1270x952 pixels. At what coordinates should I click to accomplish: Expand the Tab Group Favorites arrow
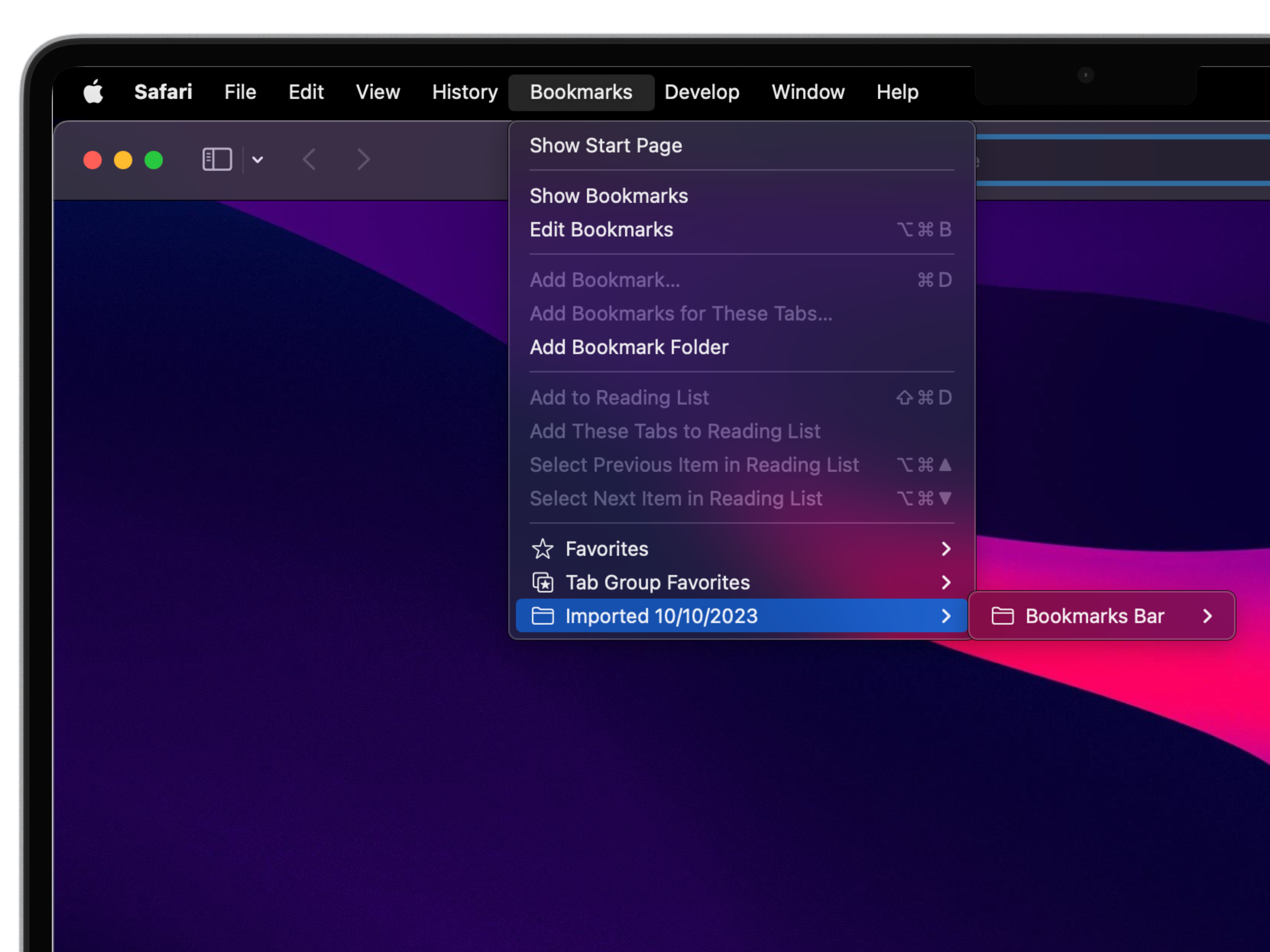946,582
